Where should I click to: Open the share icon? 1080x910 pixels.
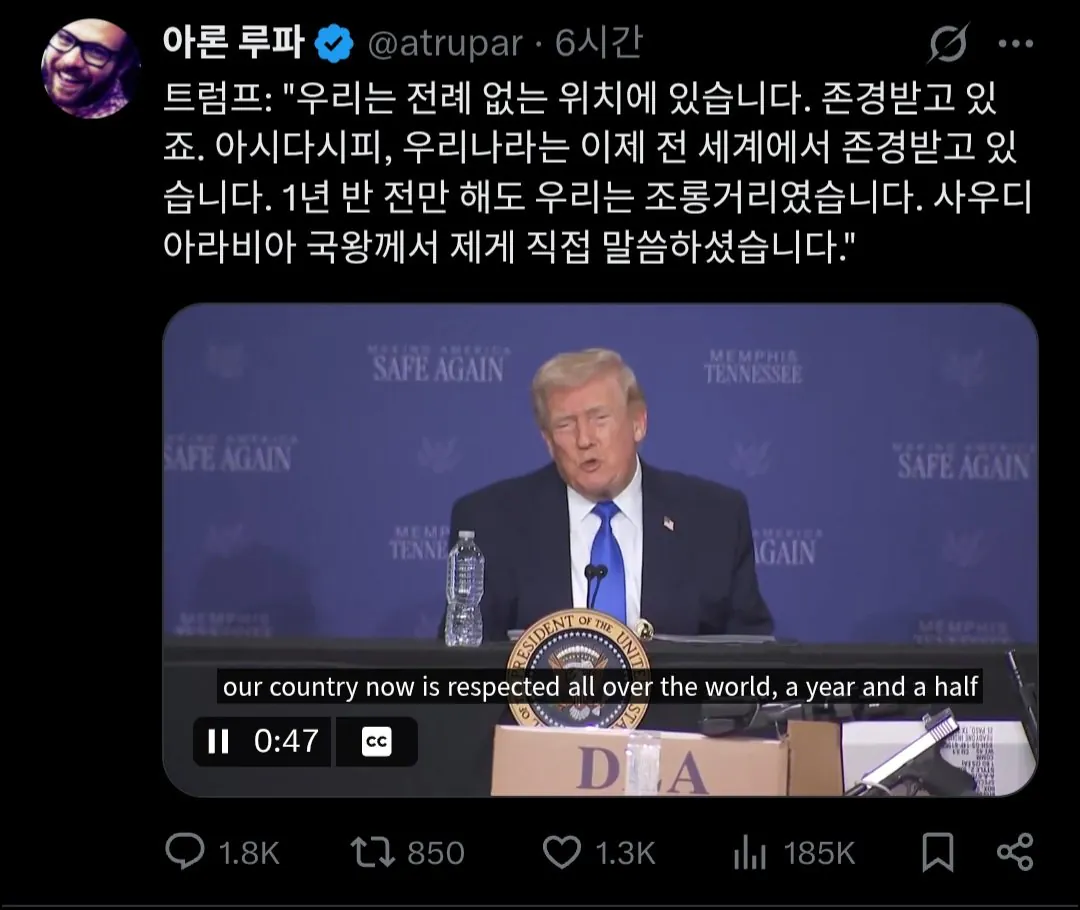pos(1015,852)
